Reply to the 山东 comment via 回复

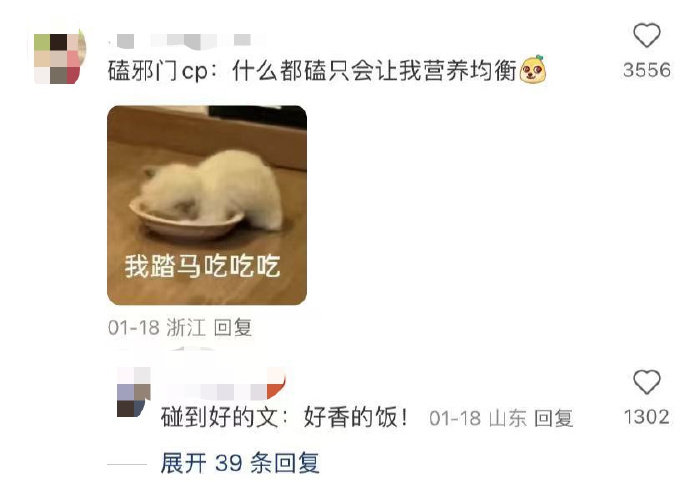coord(553,418)
